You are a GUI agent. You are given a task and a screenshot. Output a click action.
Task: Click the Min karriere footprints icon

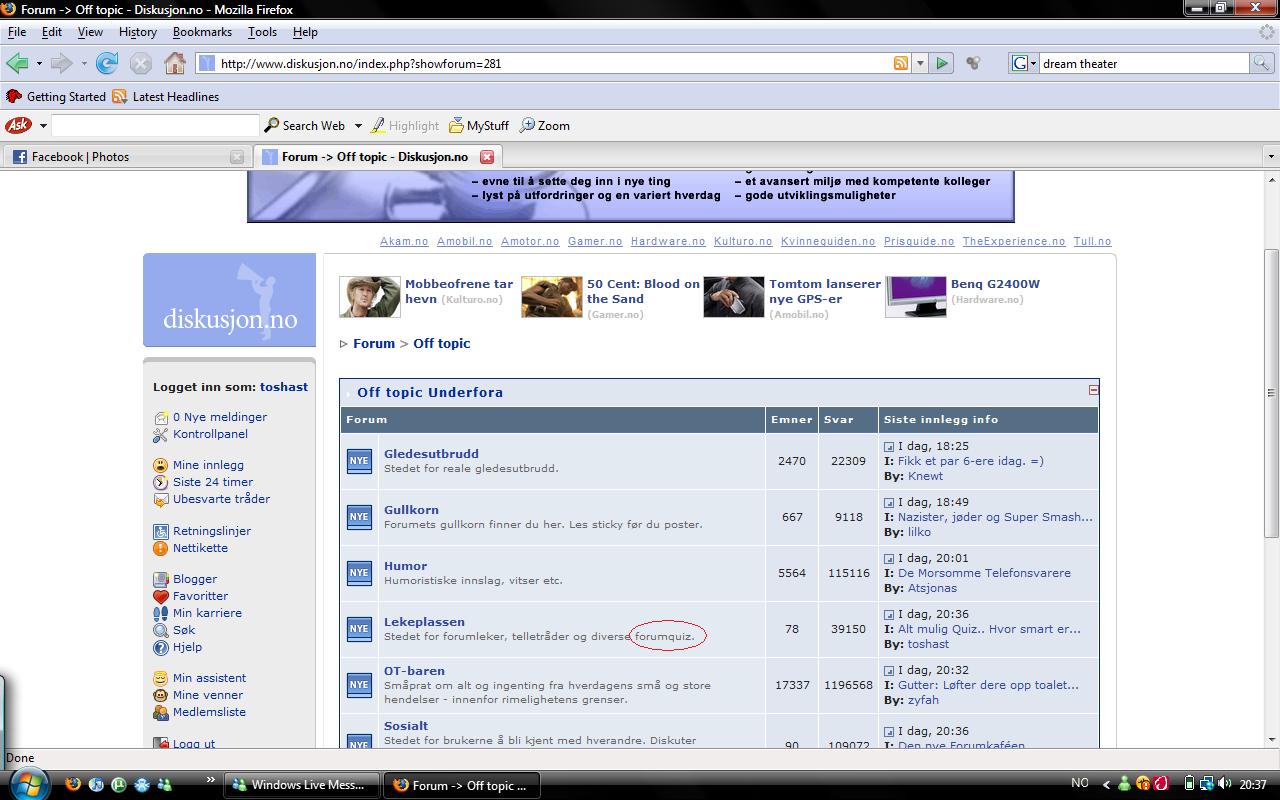coord(160,613)
